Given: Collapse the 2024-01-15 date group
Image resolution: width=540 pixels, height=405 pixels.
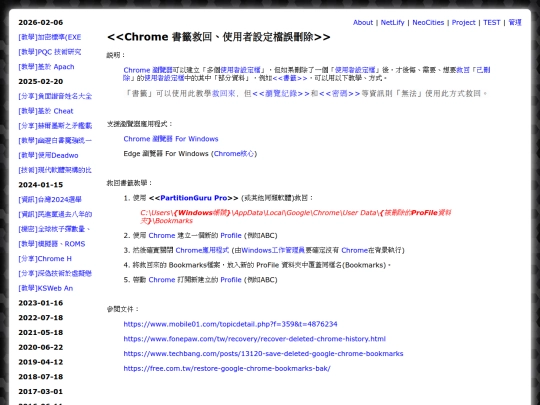Looking at the screenshot, I should (41, 185).
